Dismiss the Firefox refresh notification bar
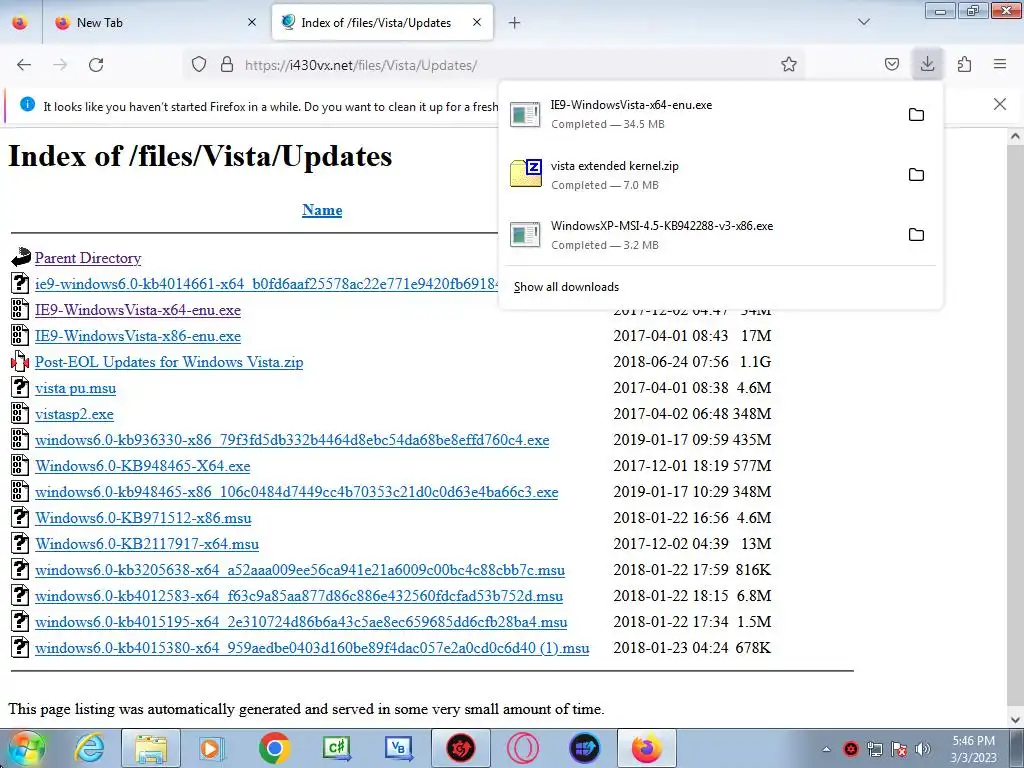This screenshot has height=768, width=1024. pyautogui.click(x=999, y=104)
